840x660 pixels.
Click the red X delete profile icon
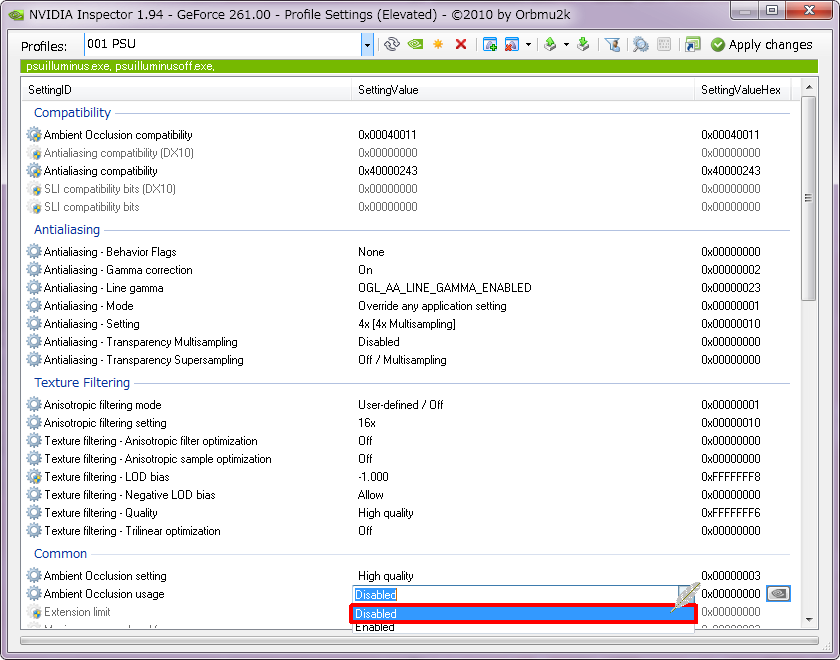[461, 44]
